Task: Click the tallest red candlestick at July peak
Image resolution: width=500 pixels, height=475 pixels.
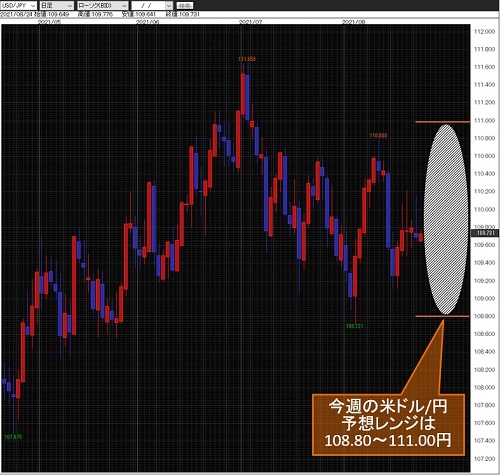Action: click(x=243, y=94)
